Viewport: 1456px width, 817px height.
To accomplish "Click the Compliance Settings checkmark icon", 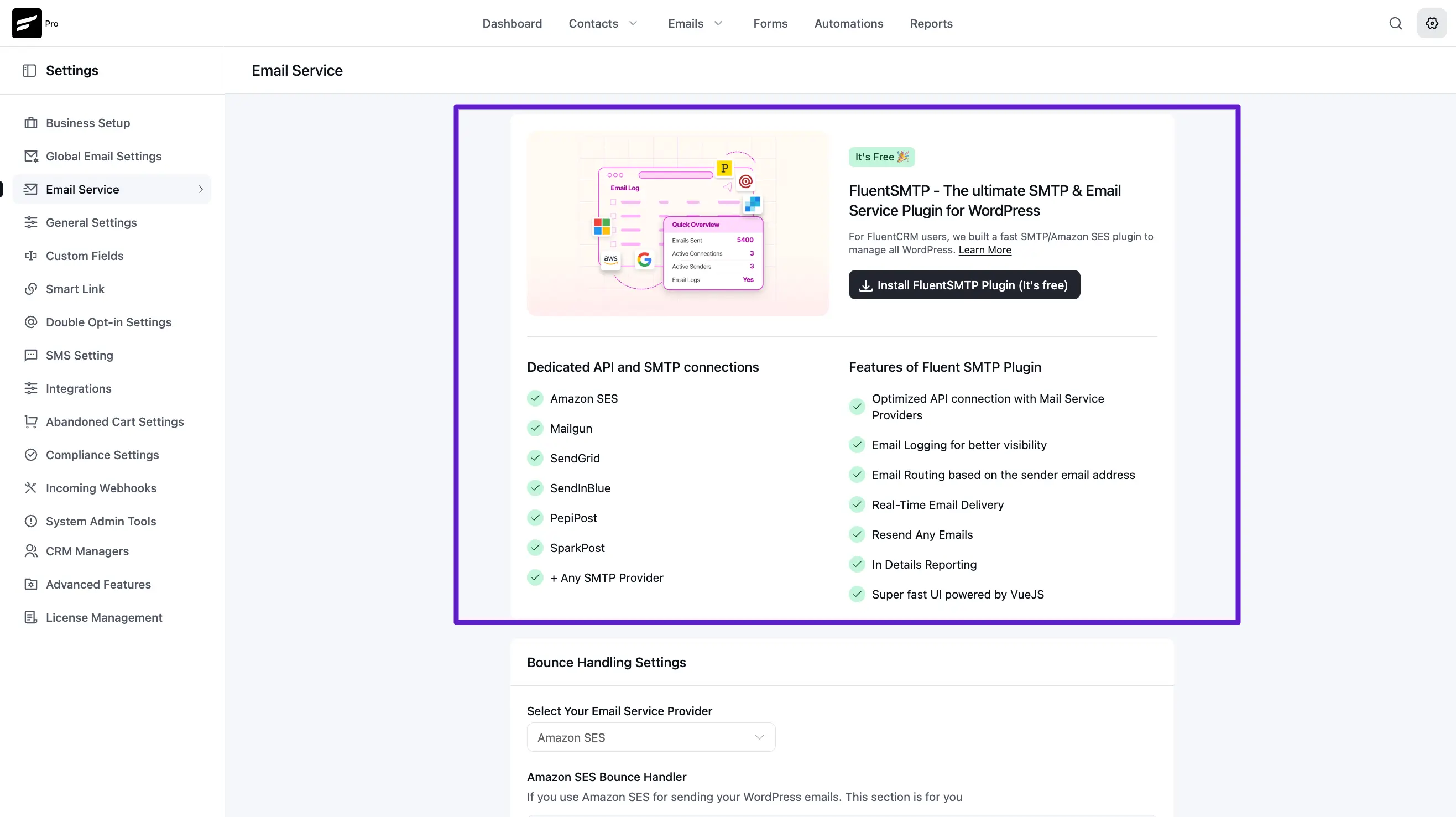I will 31,455.
